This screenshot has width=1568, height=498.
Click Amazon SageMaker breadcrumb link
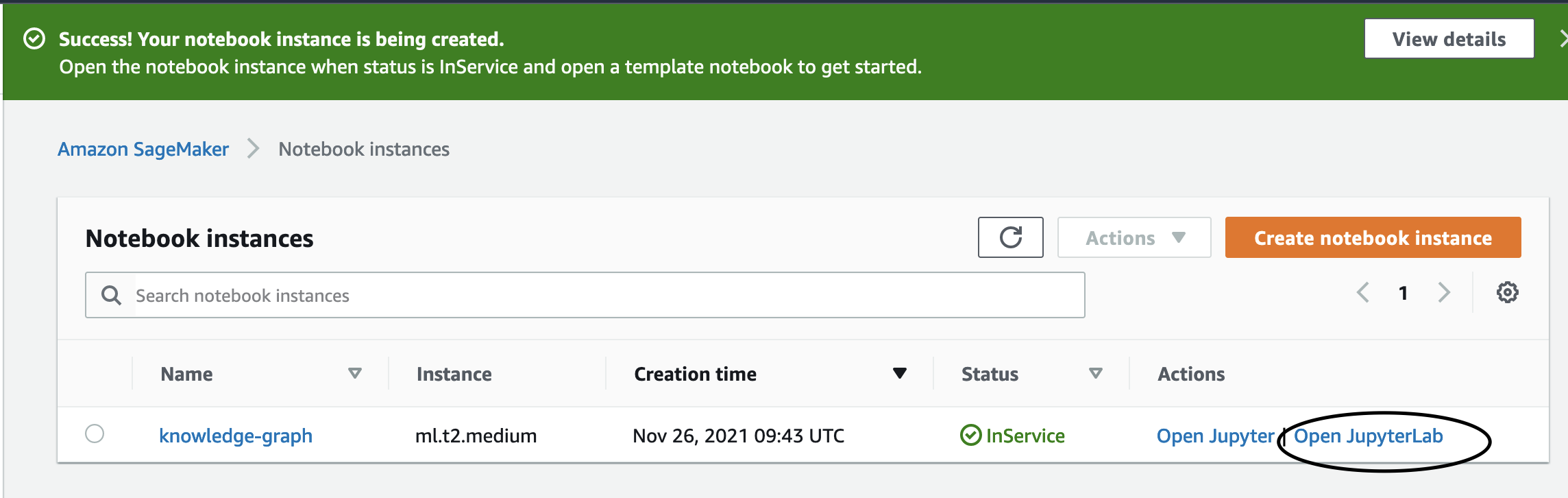[x=143, y=149]
